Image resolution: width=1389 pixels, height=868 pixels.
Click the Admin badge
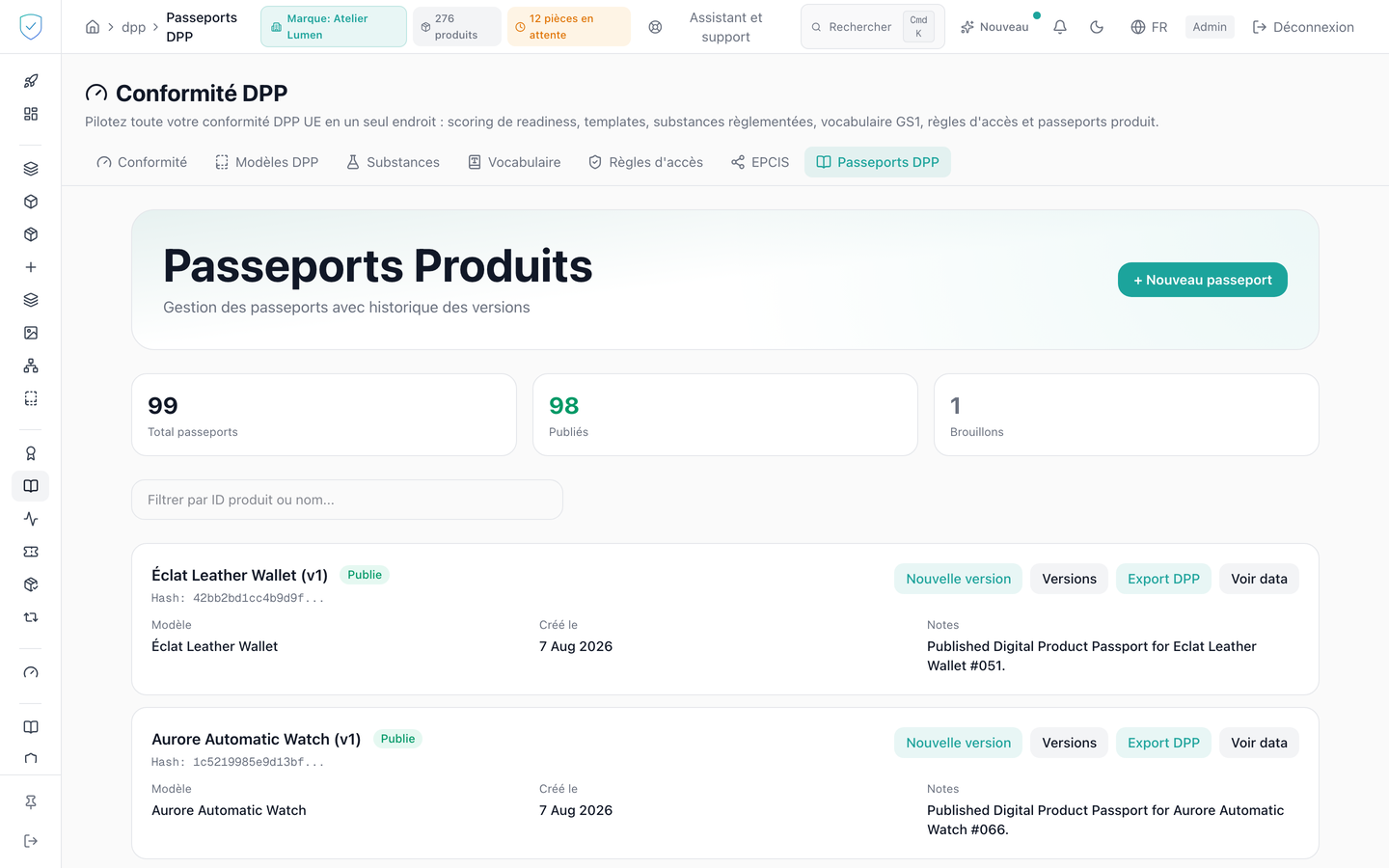click(x=1210, y=27)
